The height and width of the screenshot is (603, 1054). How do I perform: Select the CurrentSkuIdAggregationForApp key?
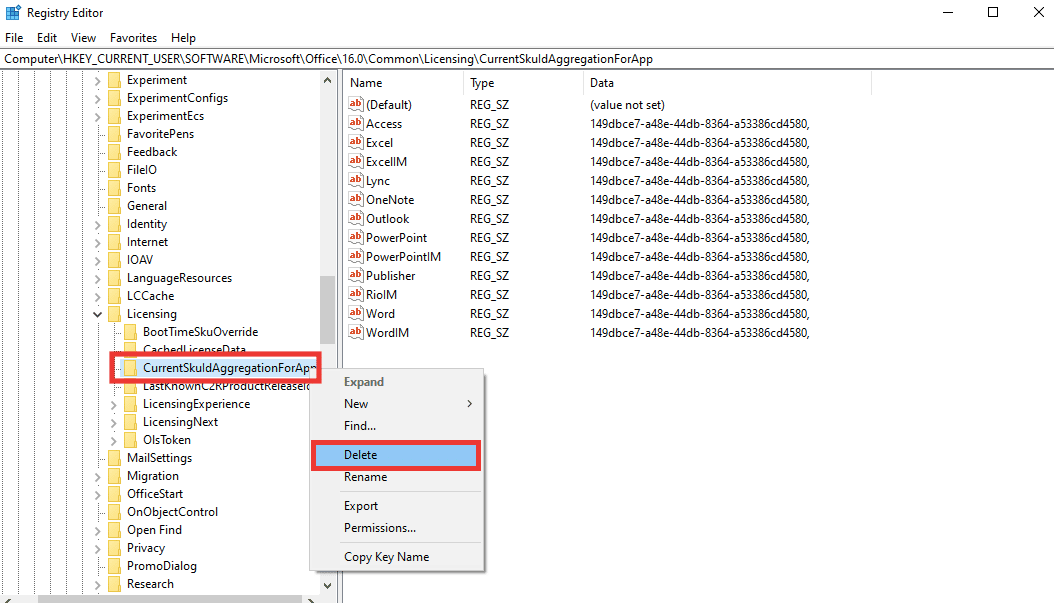pyautogui.click(x=229, y=368)
